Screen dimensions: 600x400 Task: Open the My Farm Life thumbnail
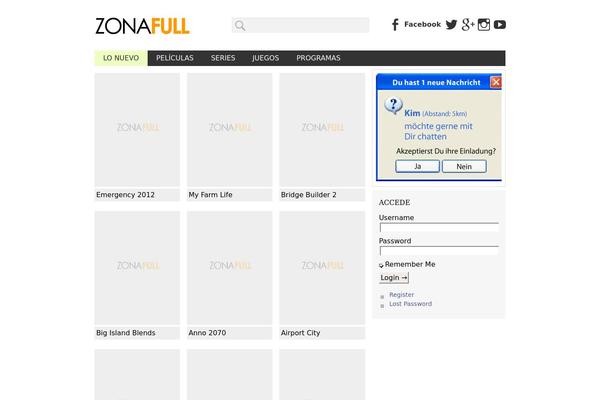tap(230, 130)
